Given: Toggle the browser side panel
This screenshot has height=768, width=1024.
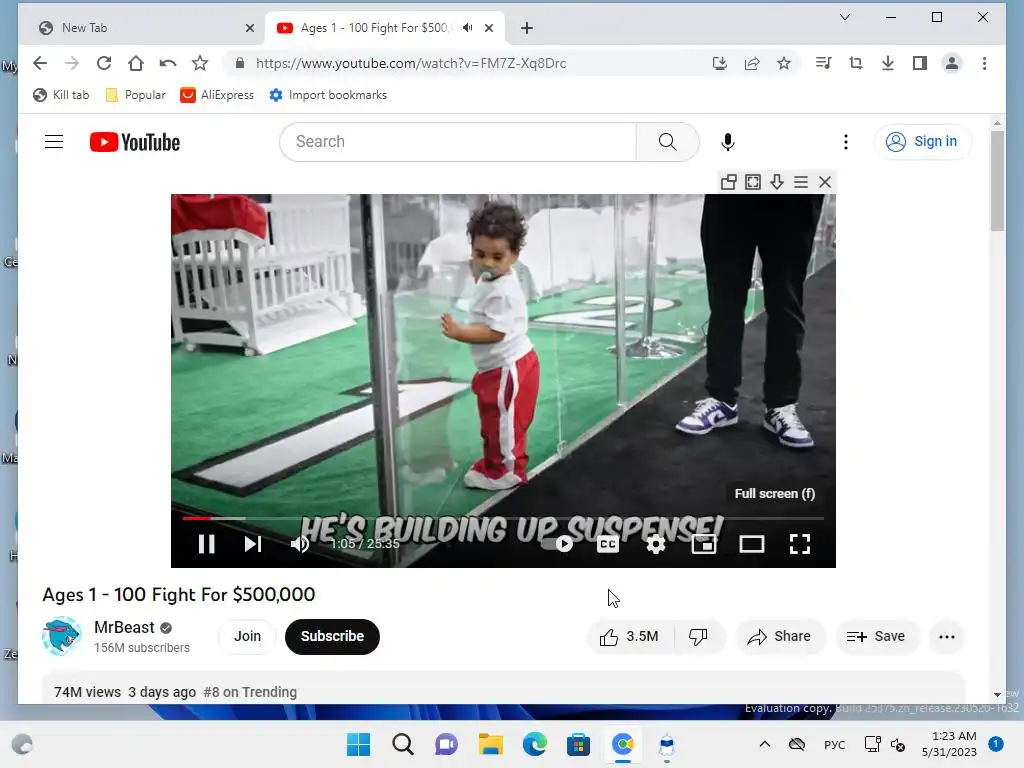Looking at the screenshot, I should pos(920,63).
